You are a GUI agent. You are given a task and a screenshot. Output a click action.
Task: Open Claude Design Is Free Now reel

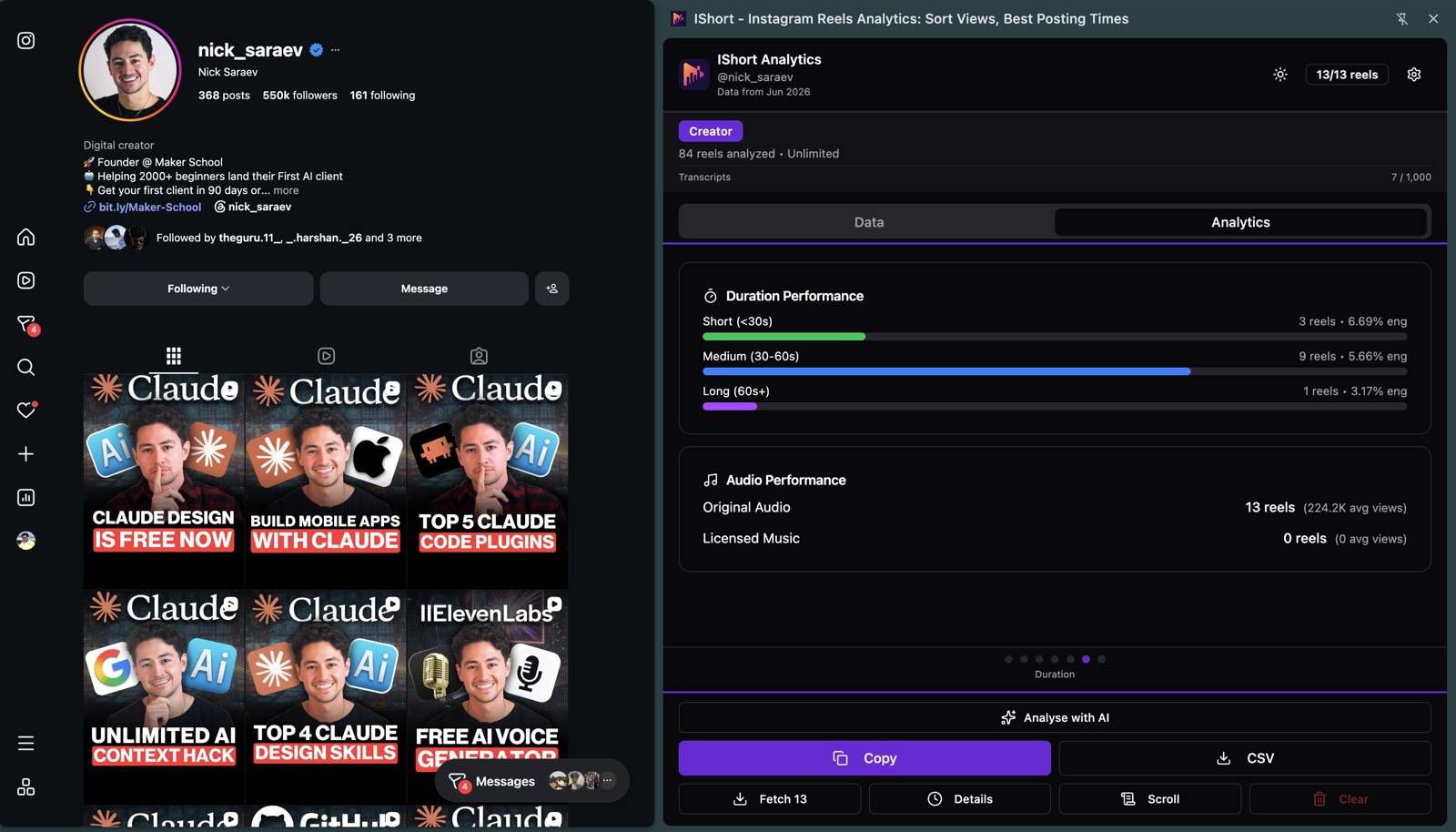[164, 481]
